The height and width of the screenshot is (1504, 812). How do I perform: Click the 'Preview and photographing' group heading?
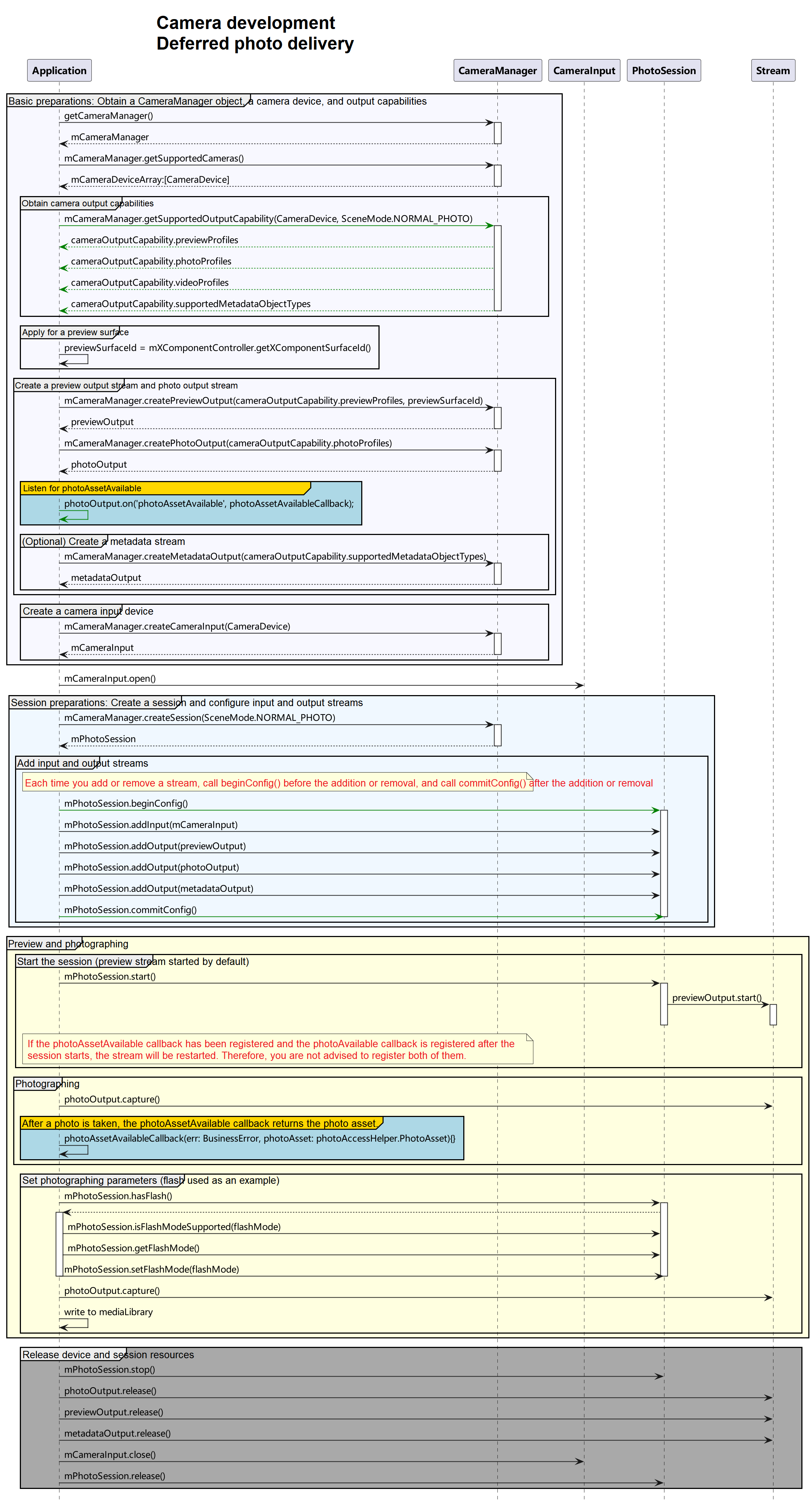click(x=68, y=944)
